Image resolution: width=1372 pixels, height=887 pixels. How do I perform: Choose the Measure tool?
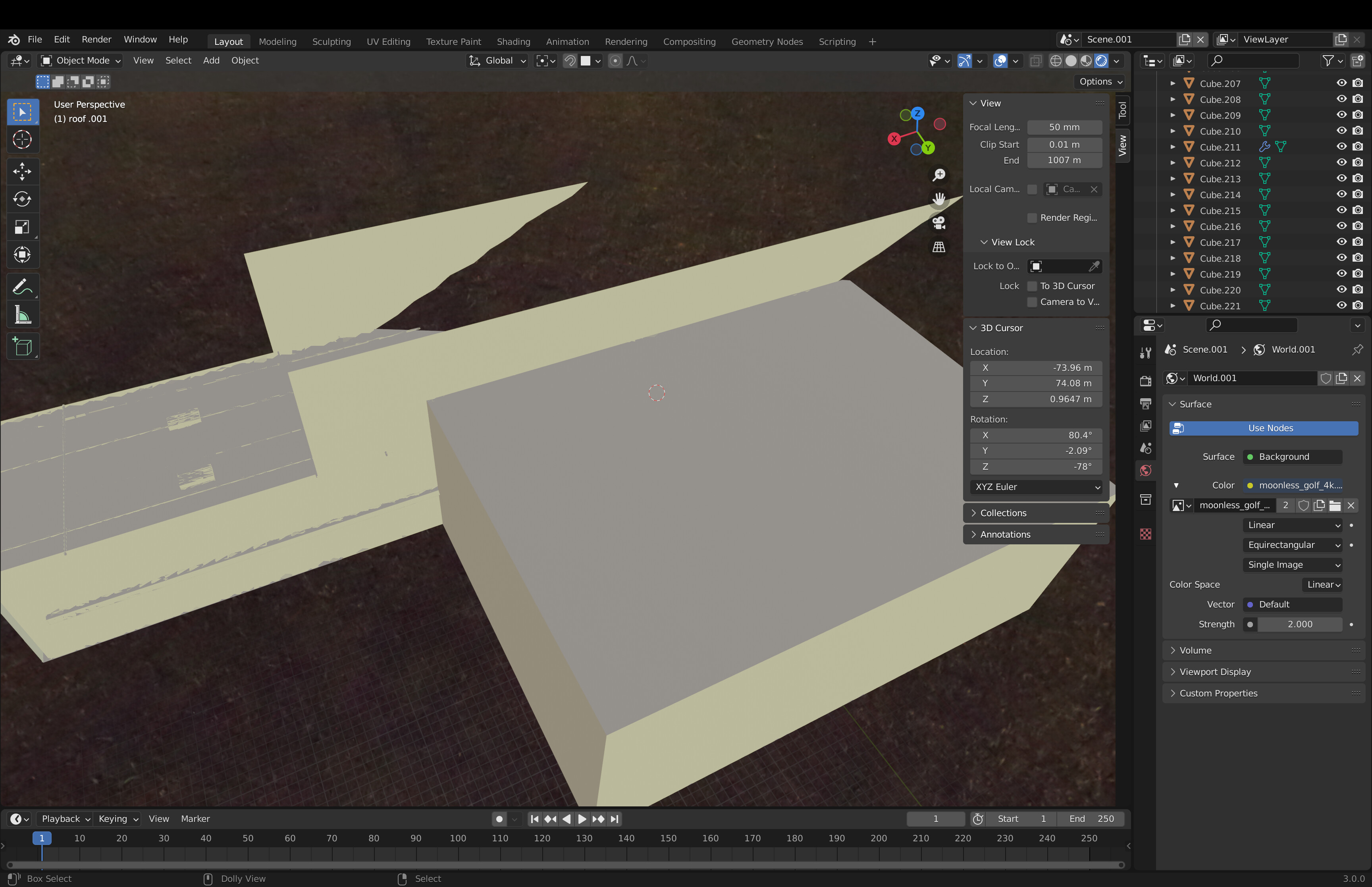pyautogui.click(x=23, y=314)
